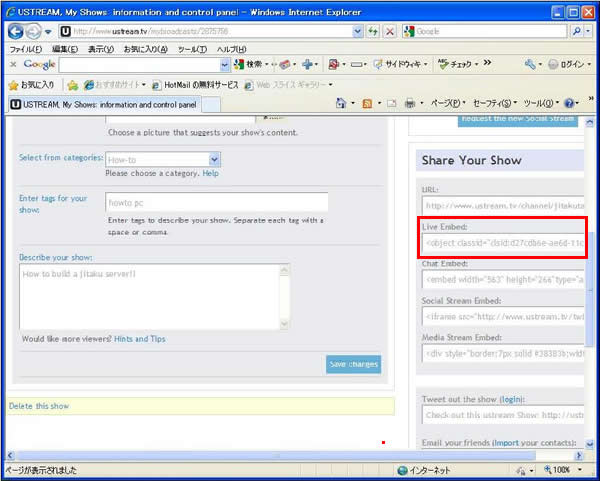The image size is (600, 481).
Task: Open the ページ(P) dropdown menu
Action: (448, 103)
